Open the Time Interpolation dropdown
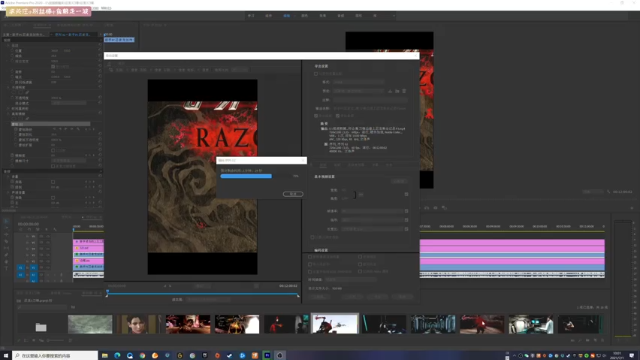The image size is (640, 360). [x=351, y=280]
